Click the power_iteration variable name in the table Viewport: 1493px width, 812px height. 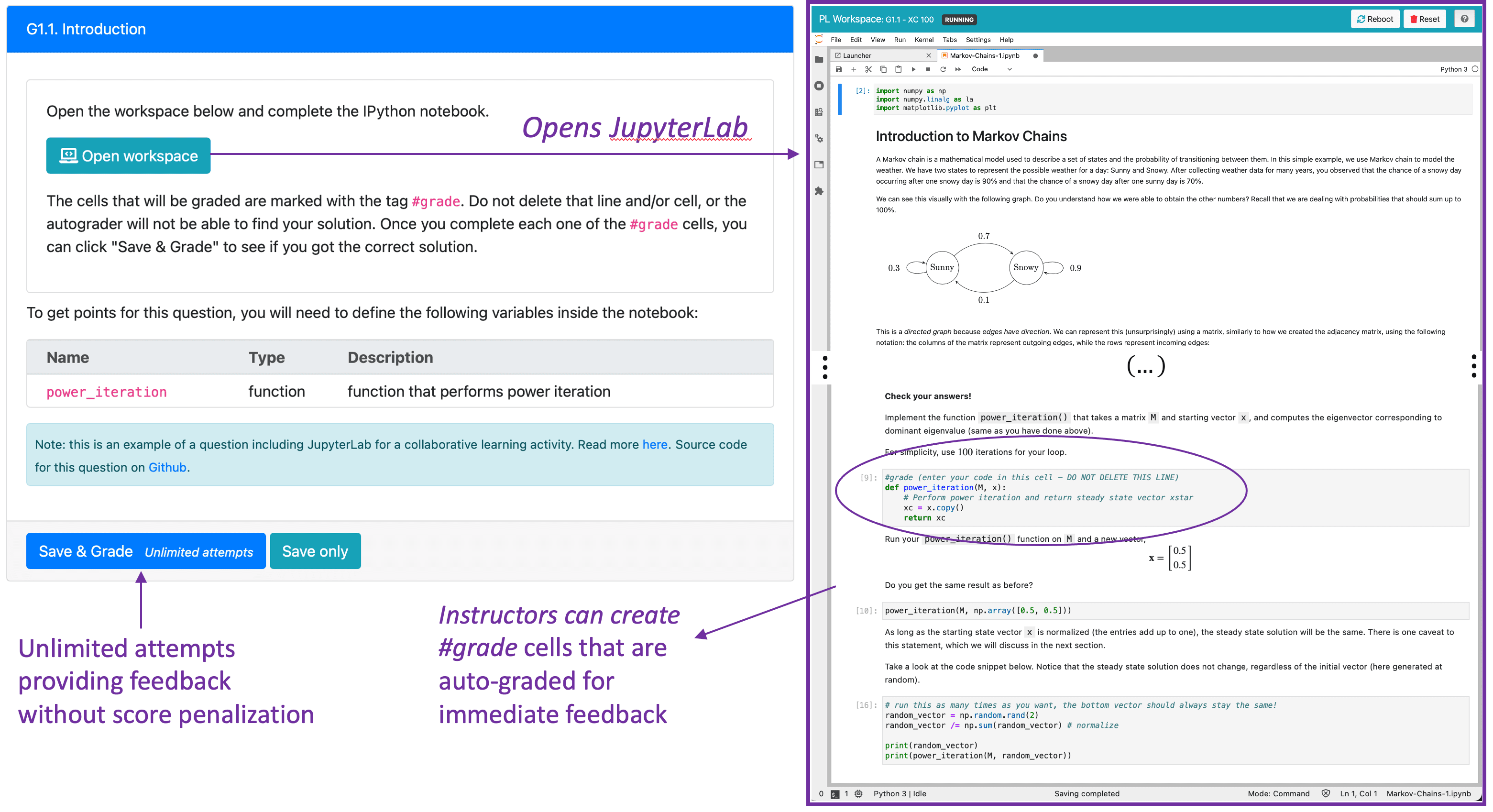pos(107,392)
